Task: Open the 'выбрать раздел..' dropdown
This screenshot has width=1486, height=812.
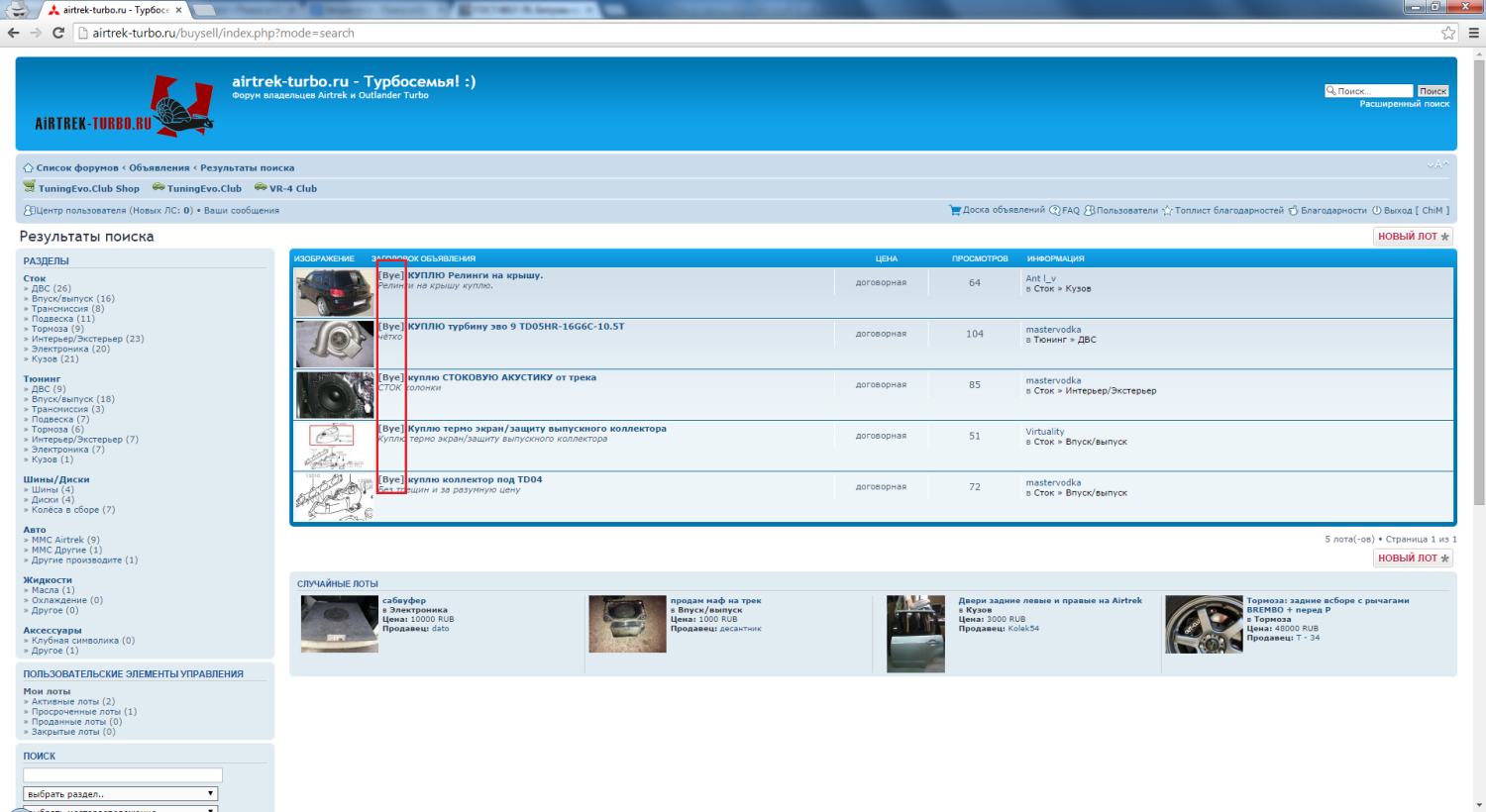Action: [120, 794]
